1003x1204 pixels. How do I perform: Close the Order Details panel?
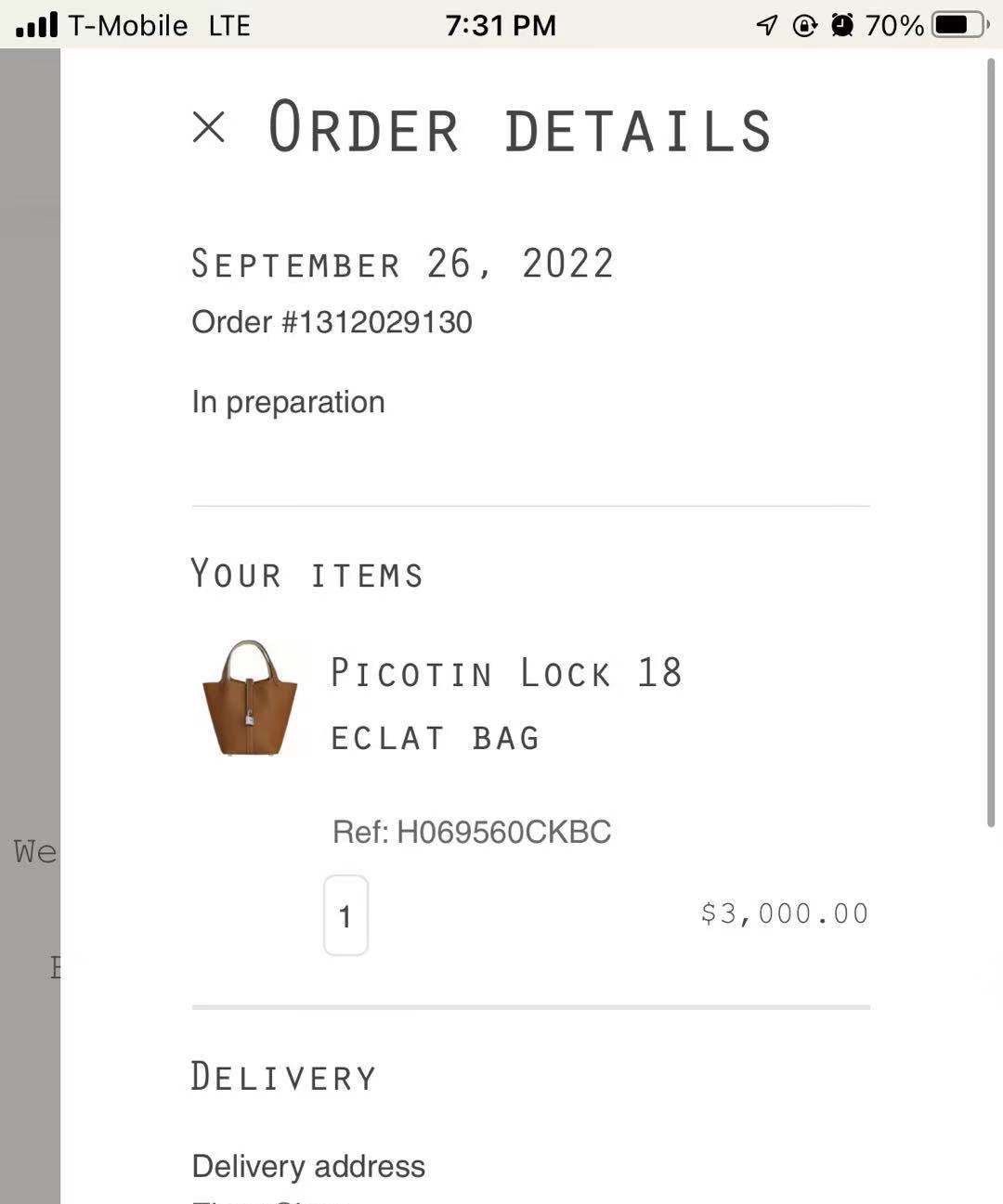[x=209, y=127]
